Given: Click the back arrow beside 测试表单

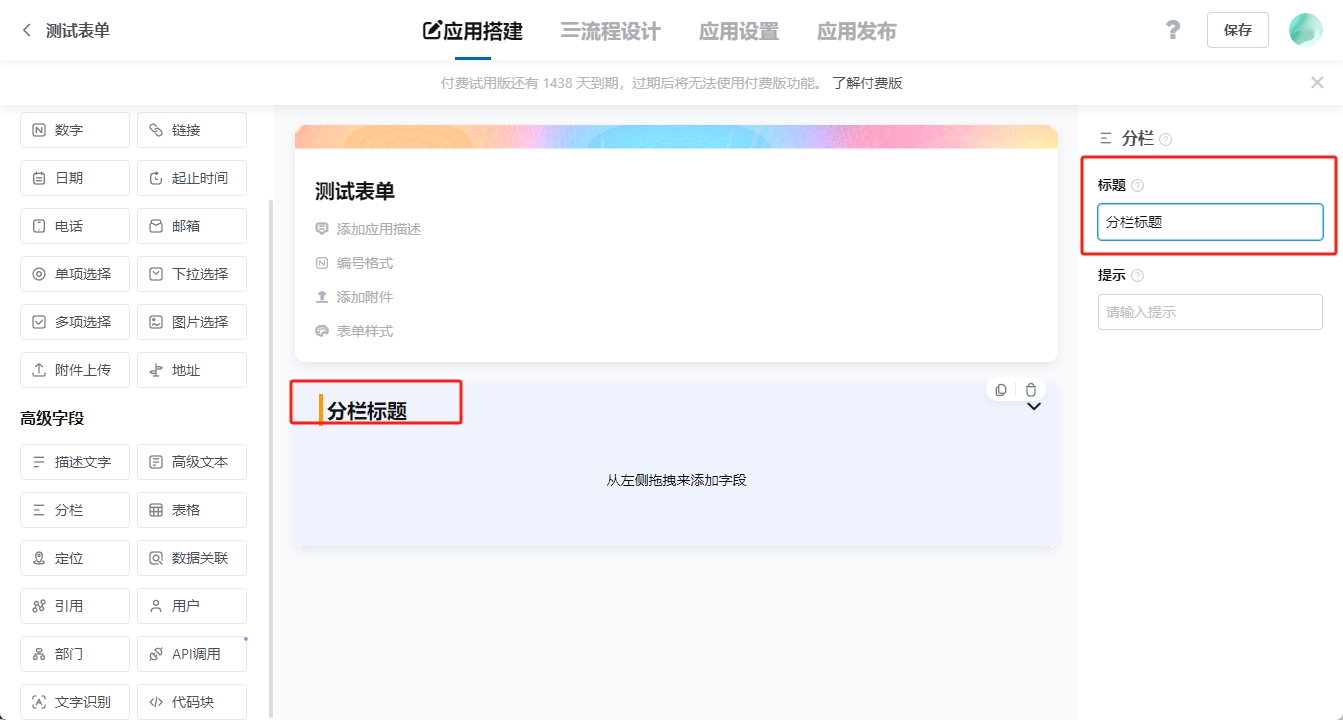Looking at the screenshot, I should (27, 31).
